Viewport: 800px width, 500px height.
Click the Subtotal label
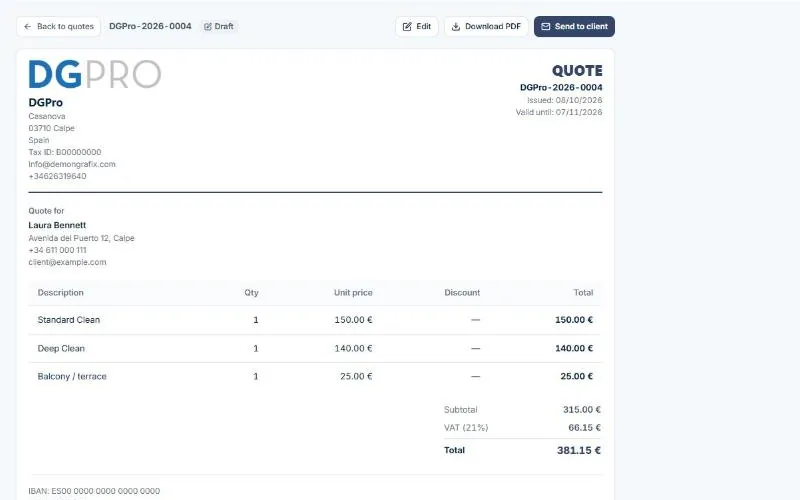[461, 410]
